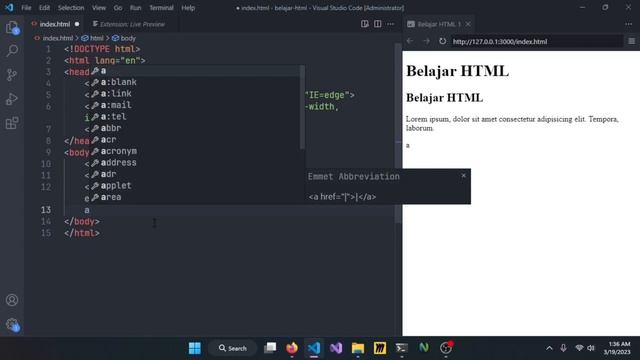The image size is (640, 360).
Task: Open the Explorer view in activity bar
Action: click(x=12, y=28)
